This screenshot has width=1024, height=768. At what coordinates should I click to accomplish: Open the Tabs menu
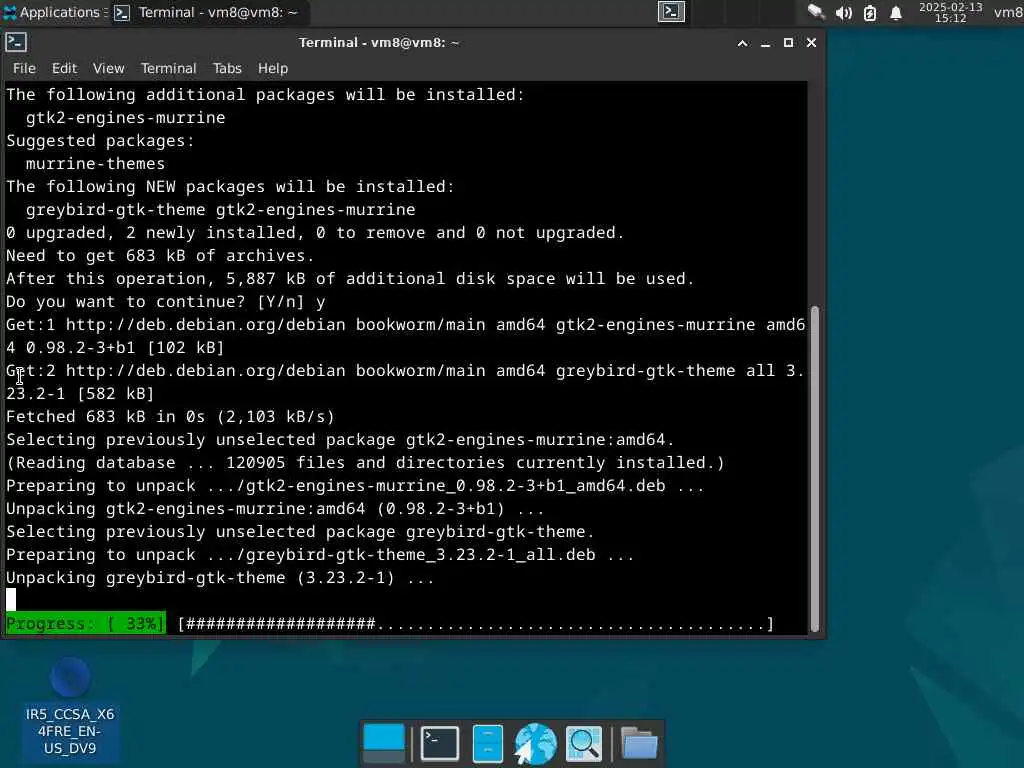click(x=227, y=68)
